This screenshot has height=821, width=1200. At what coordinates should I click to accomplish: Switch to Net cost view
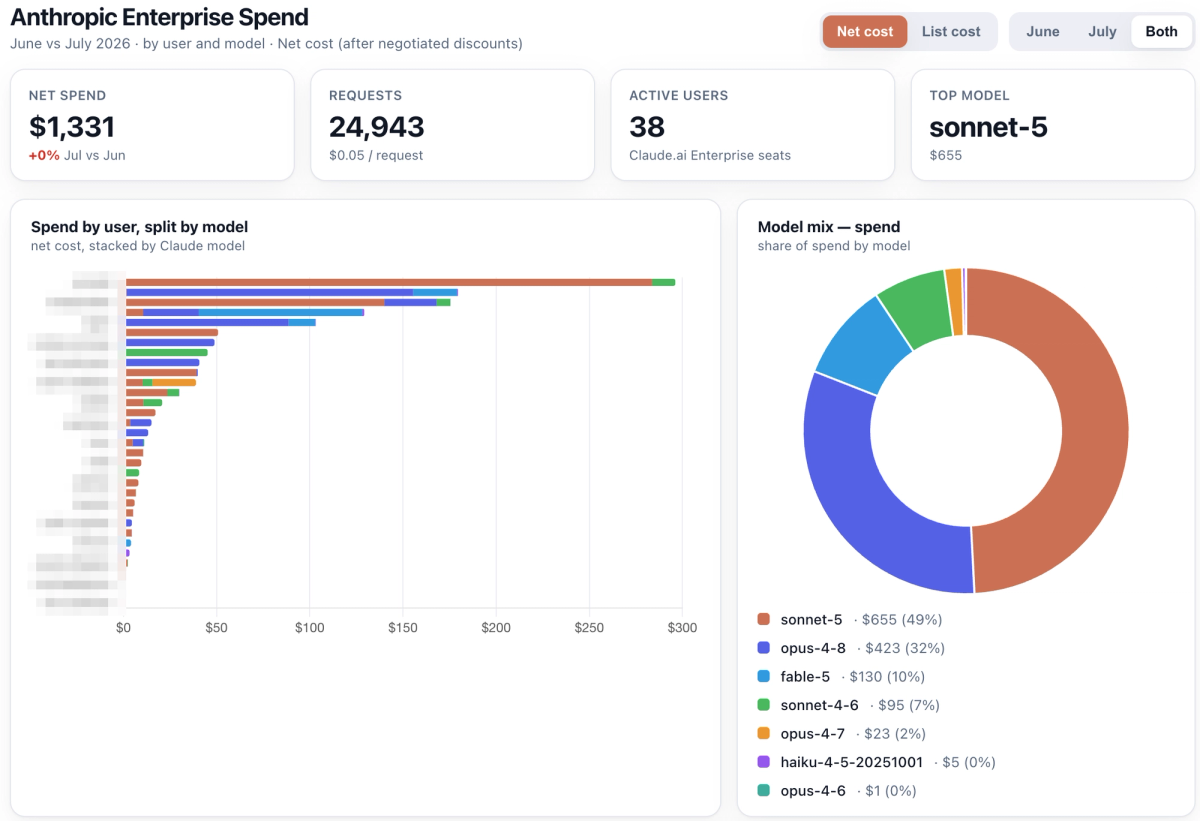[x=865, y=31]
